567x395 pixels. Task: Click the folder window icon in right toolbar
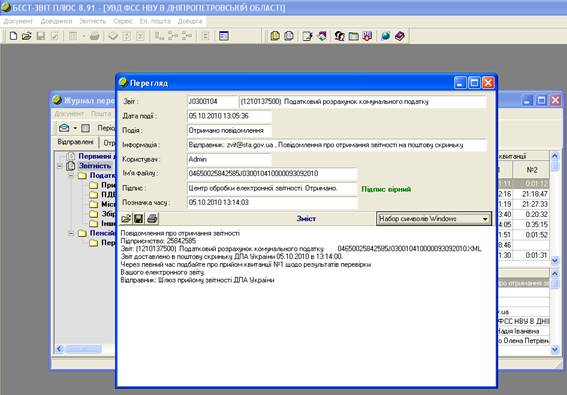point(354,36)
